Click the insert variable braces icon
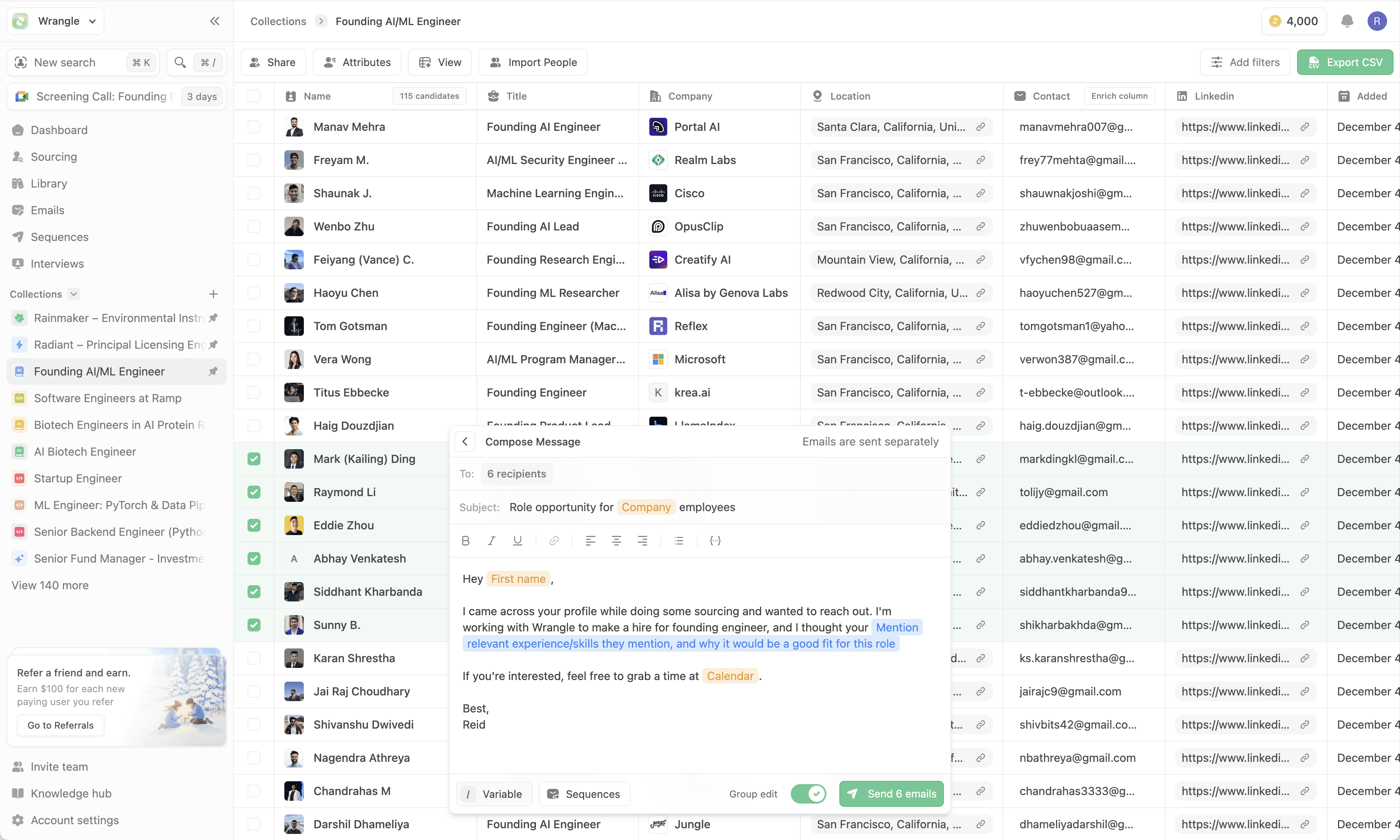 coord(715,541)
